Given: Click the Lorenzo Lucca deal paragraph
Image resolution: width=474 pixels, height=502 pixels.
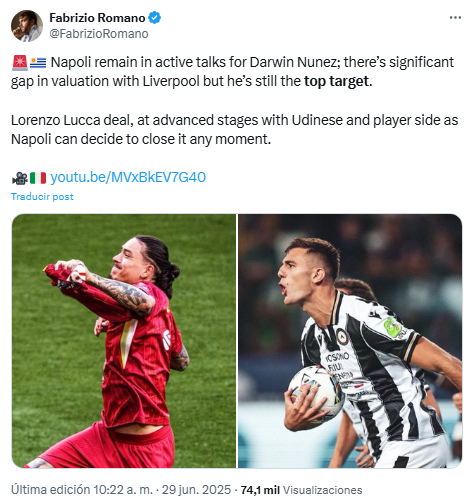Looking at the screenshot, I should (235, 130).
